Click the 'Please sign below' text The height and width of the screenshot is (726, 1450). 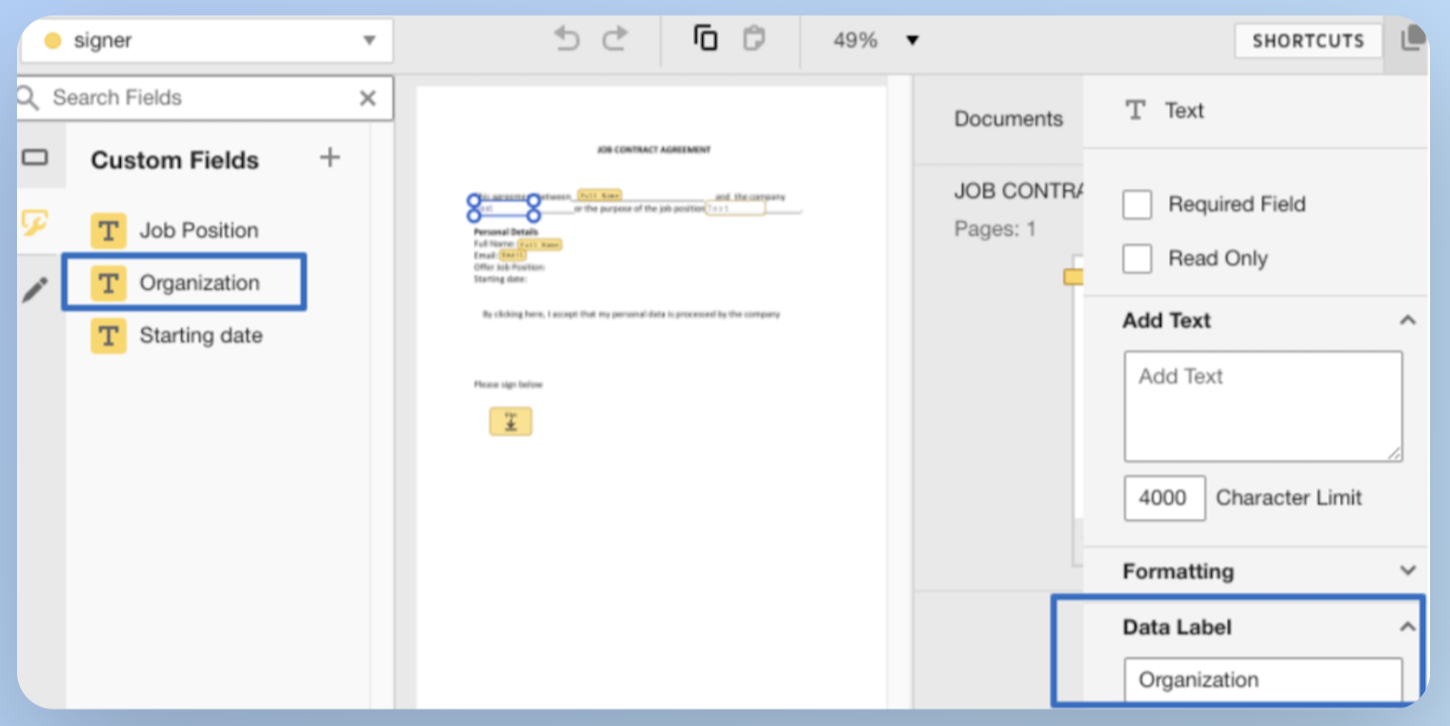click(x=509, y=385)
